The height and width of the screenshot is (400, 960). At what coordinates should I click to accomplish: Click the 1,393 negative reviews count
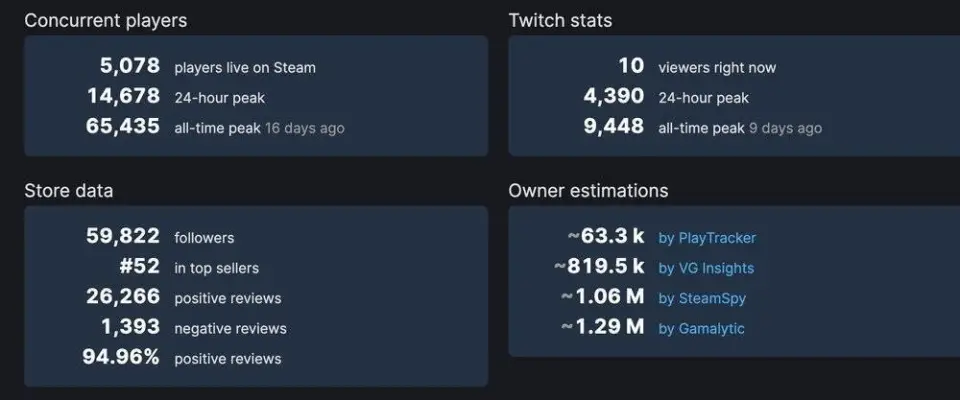(x=130, y=327)
